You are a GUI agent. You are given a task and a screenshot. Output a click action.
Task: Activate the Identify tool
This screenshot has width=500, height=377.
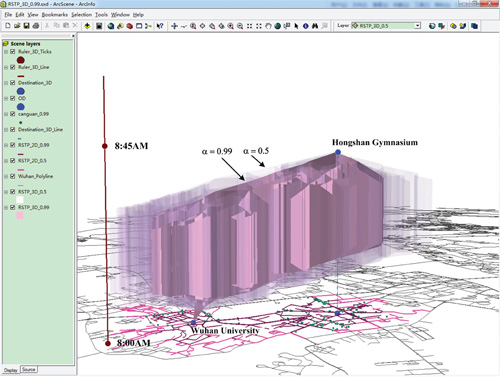(305, 26)
